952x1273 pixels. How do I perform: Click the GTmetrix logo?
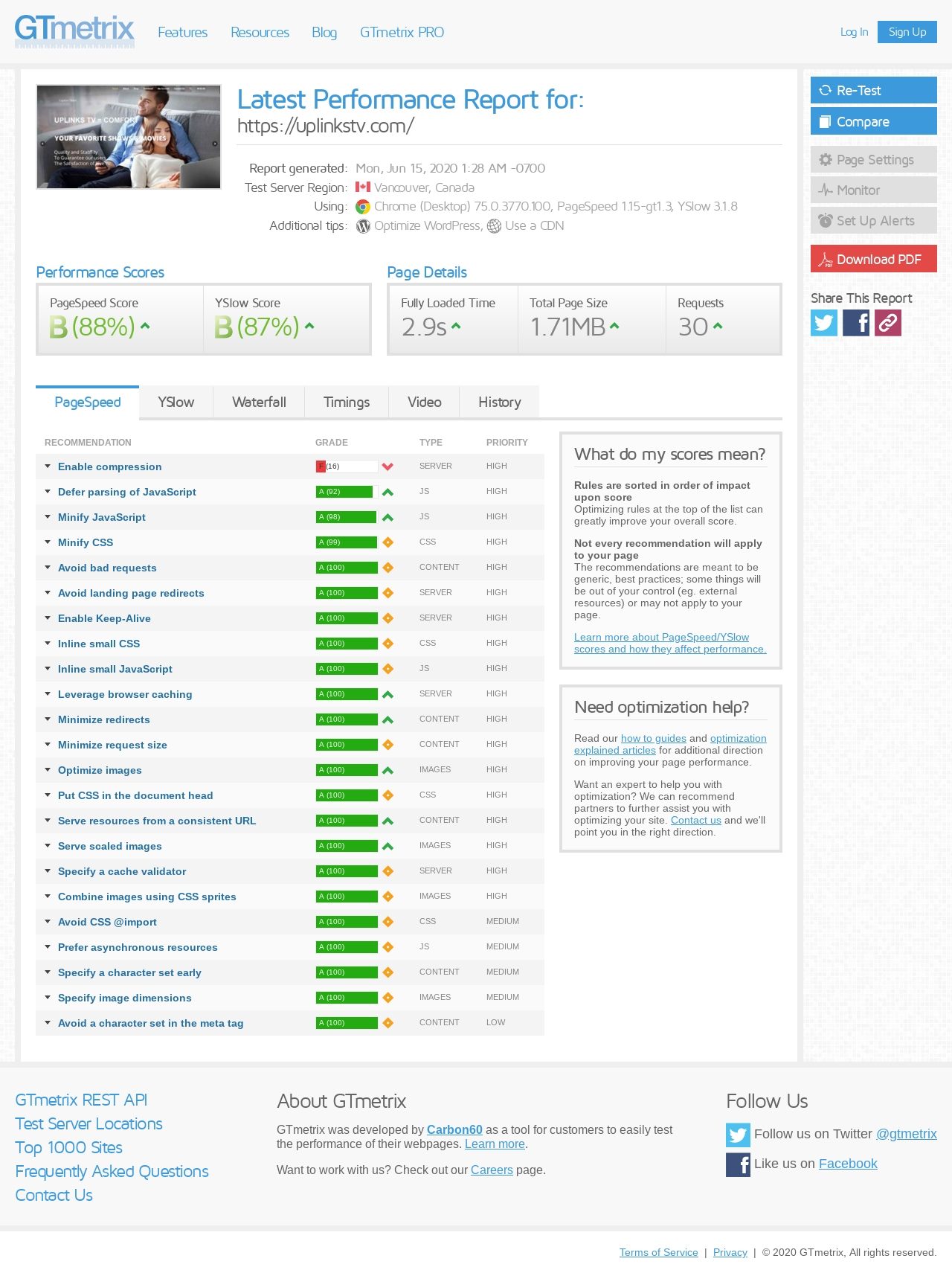point(74,31)
